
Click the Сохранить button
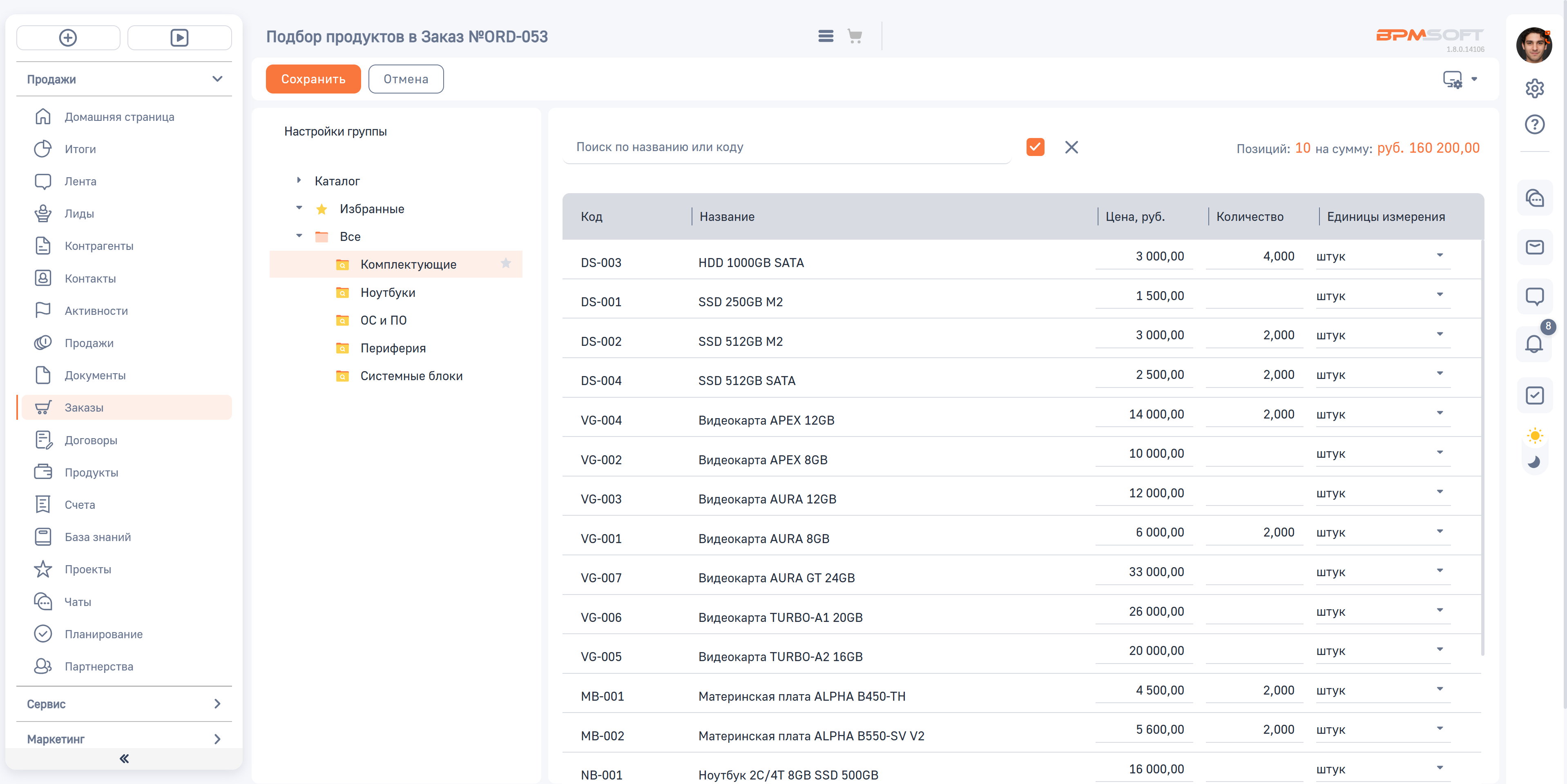313,79
